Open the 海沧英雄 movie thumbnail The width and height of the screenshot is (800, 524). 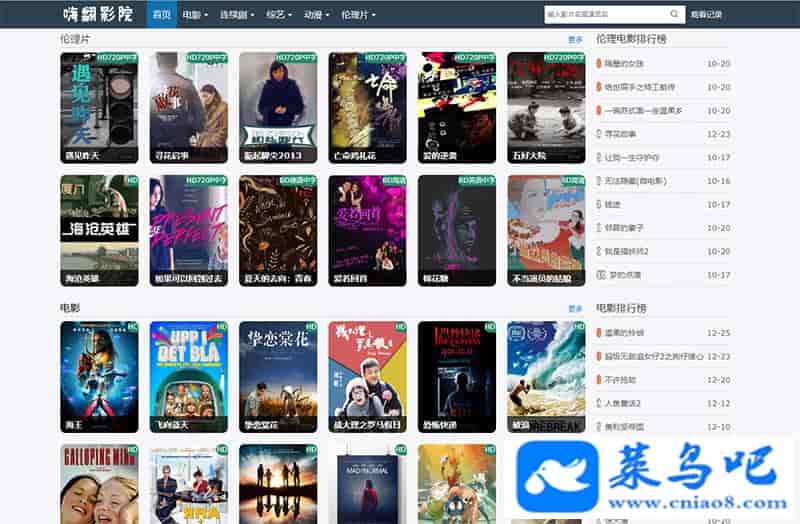[x=99, y=230]
